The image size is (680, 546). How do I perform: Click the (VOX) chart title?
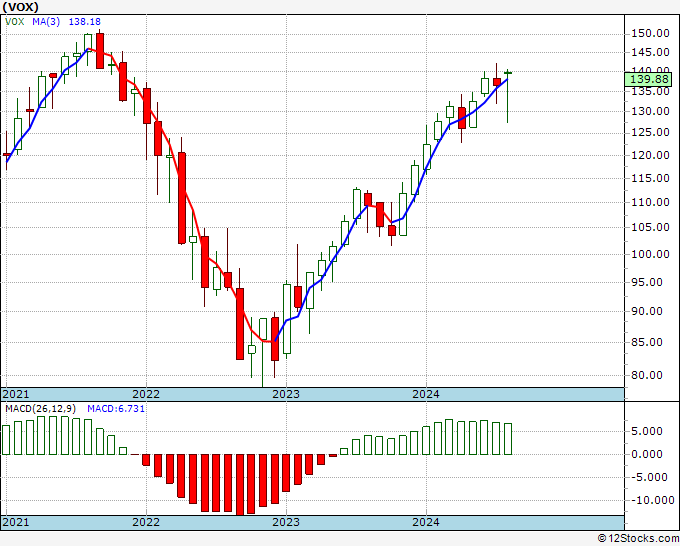[x=20, y=7]
